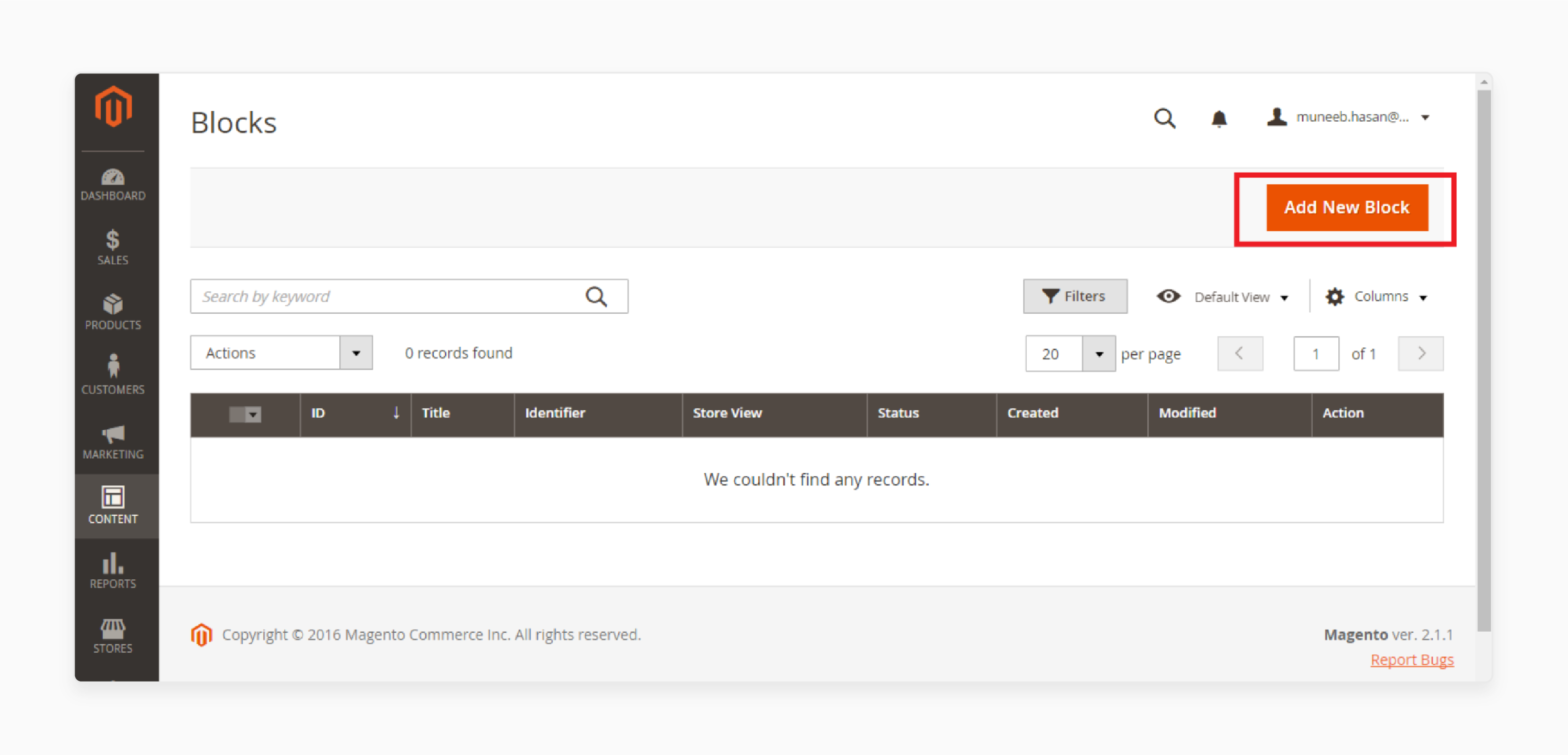Click the Columns gear icon
1568x755 pixels.
1335,297
